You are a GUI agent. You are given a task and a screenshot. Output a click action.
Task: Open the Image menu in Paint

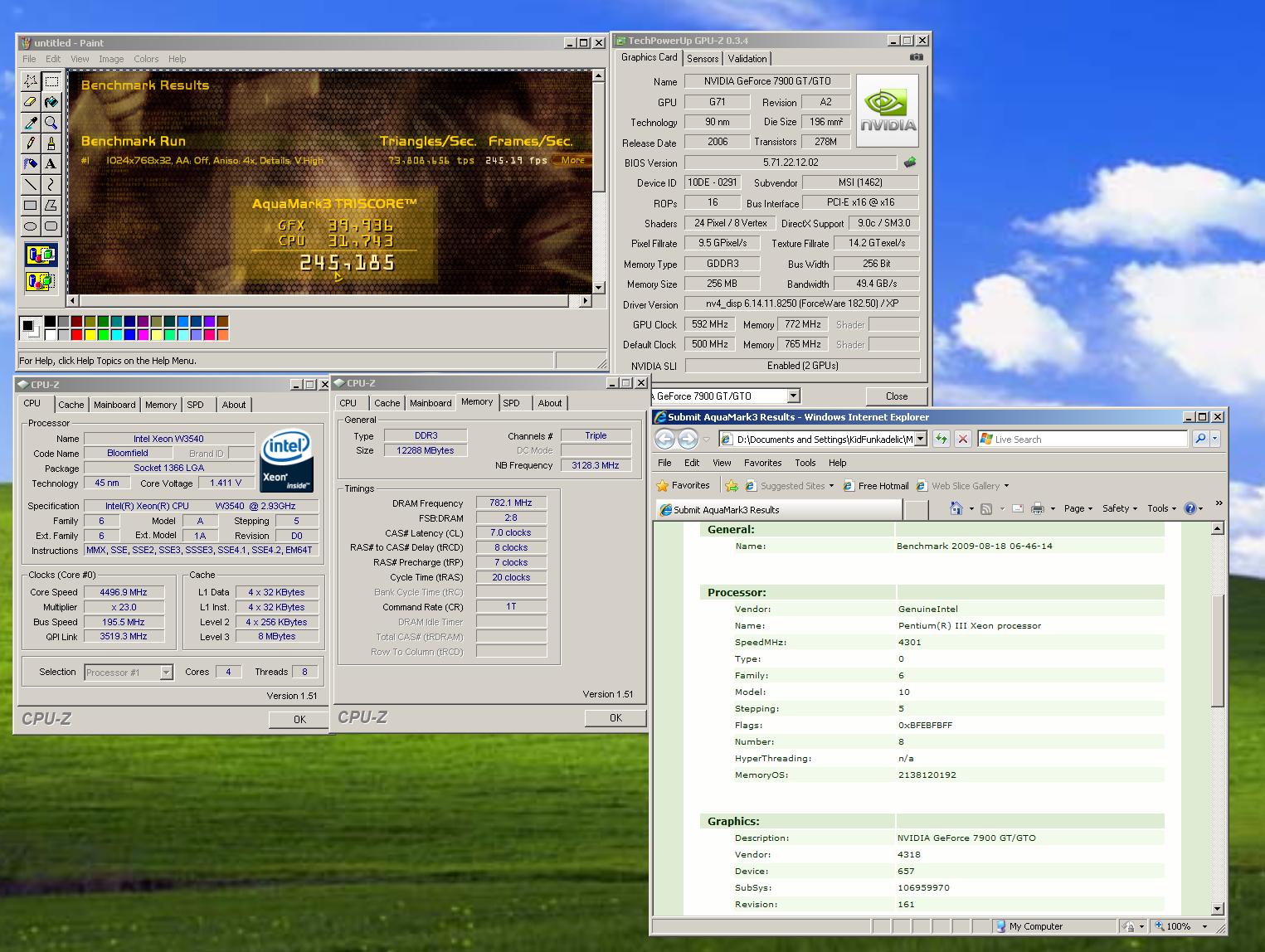[x=111, y=59]
